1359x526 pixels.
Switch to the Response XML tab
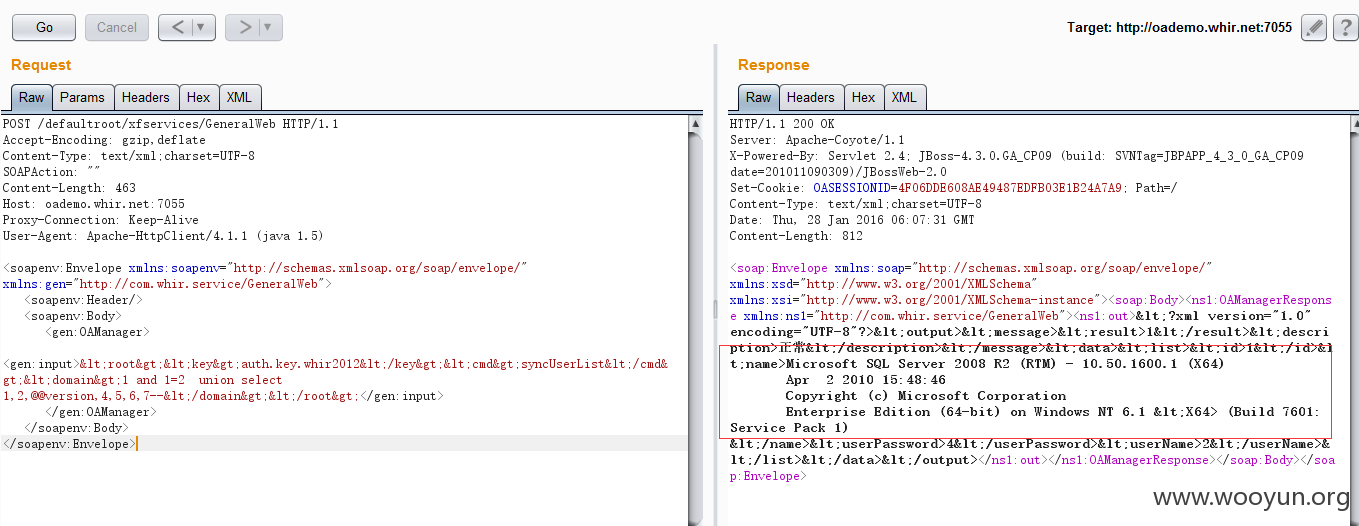click(904, 97)
